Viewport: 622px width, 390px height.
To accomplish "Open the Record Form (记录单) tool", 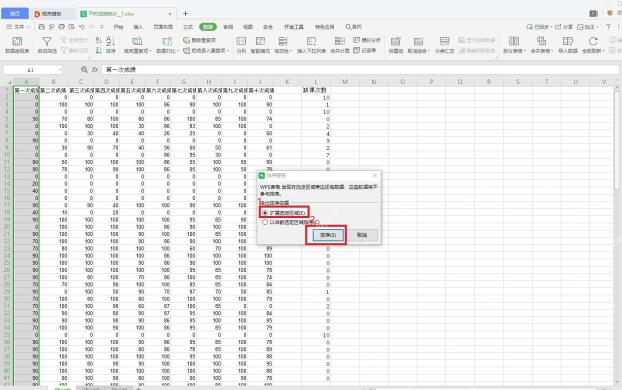I will 365,50.
